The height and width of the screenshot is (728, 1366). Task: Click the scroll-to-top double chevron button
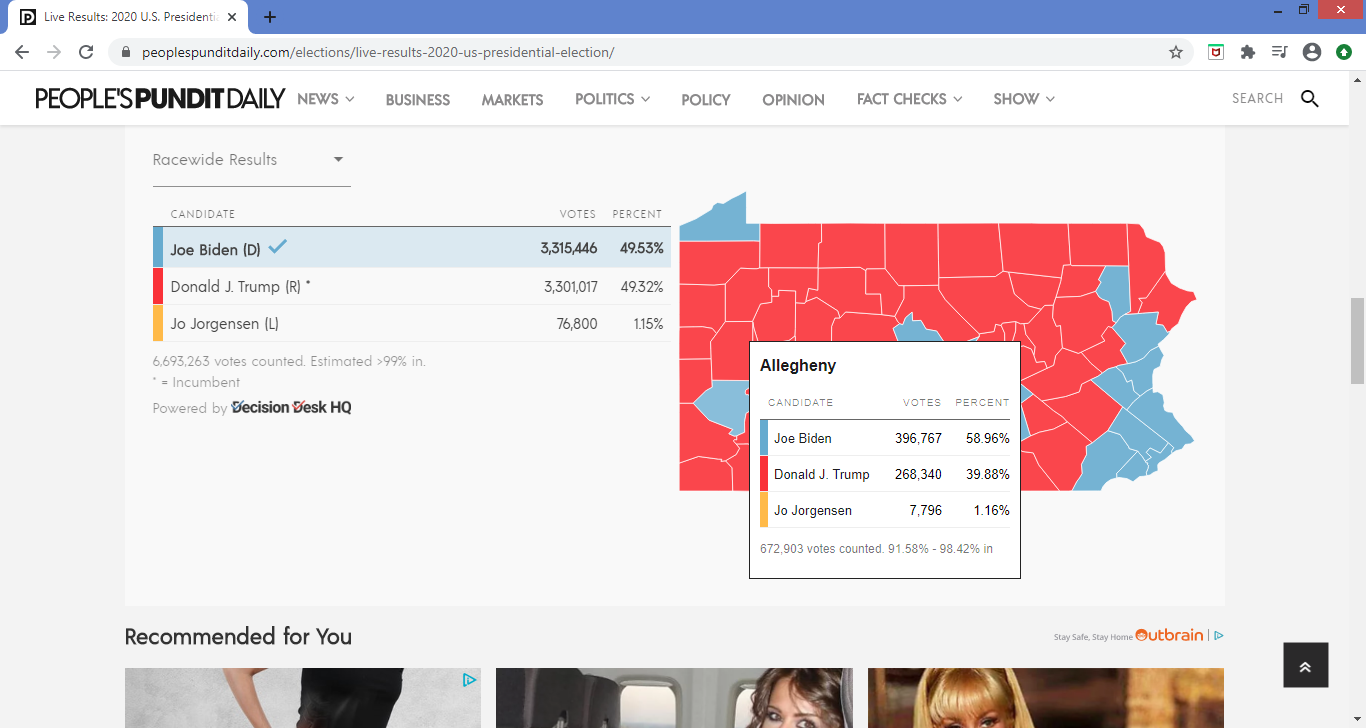[1306, 665]
